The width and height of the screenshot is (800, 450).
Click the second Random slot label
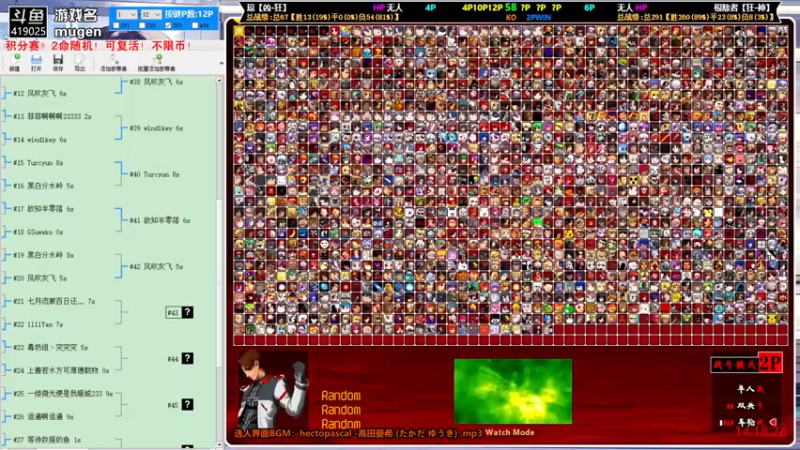point(341,410)
